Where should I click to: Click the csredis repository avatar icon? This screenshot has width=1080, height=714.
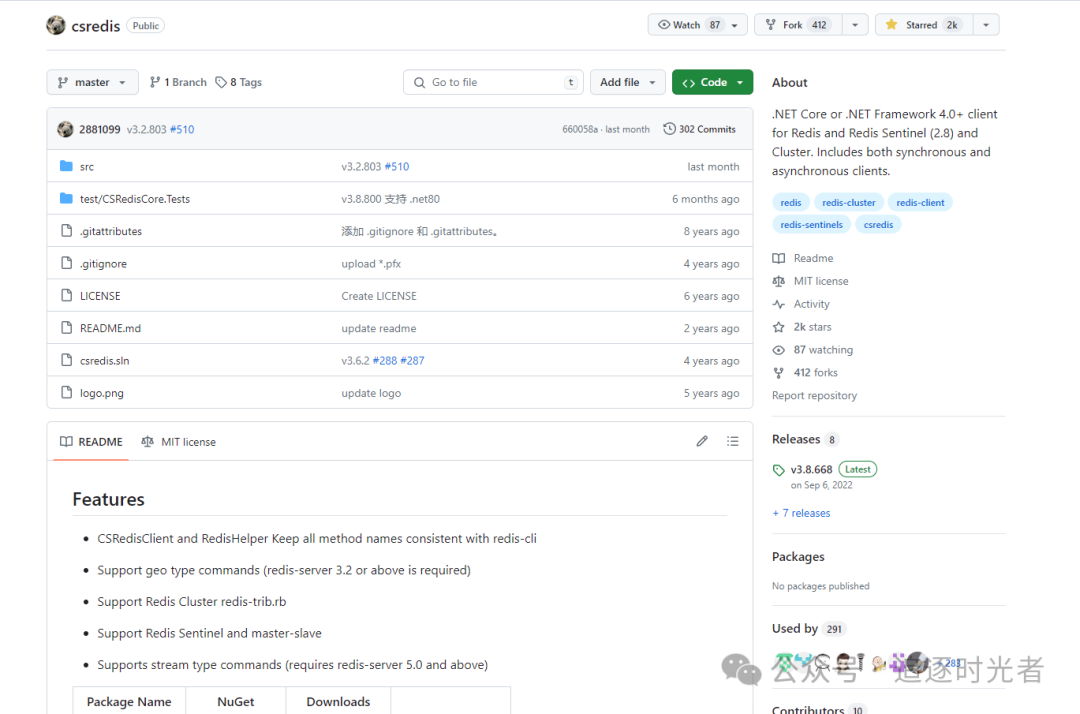(x=56, y=25)
